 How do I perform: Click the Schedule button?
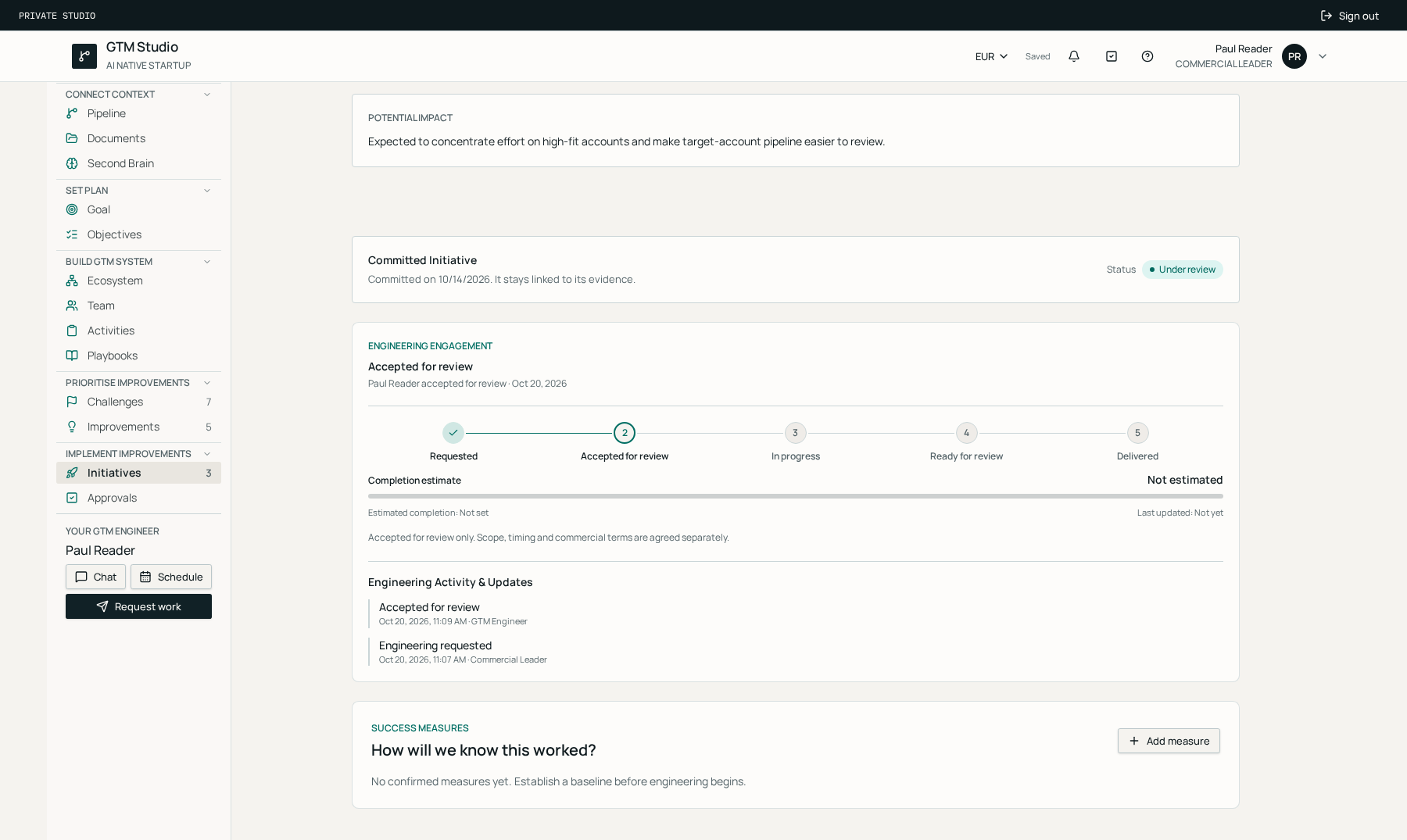[171, 577]
